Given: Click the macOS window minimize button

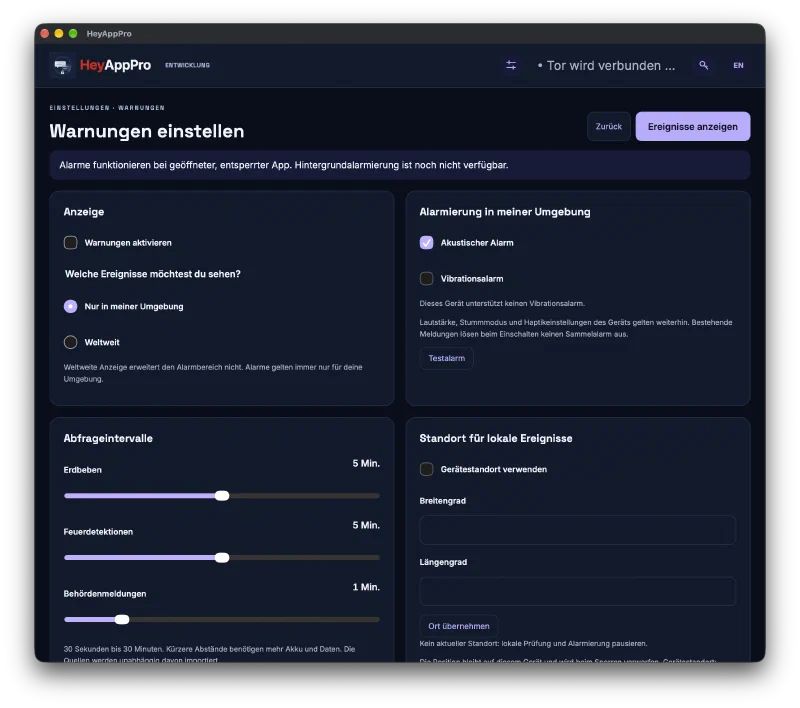Looking at the screenshot, I should coord(59,33).
